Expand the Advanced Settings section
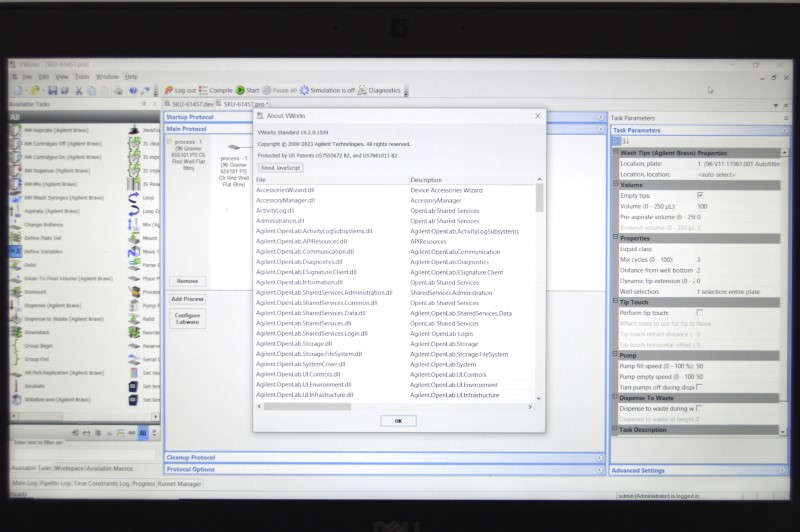 coord(784,470)
